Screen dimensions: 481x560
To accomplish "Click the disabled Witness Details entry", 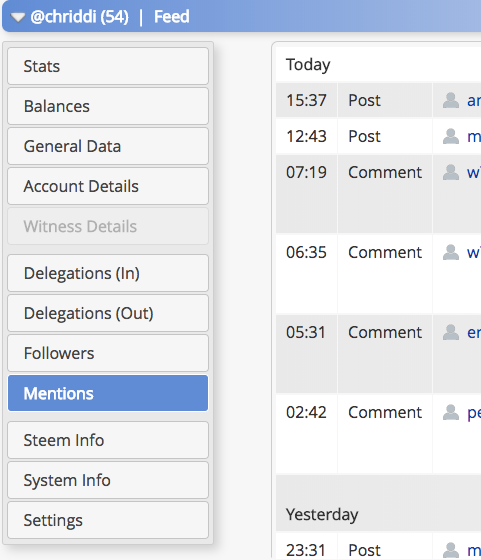I will (x=108, y=226).
